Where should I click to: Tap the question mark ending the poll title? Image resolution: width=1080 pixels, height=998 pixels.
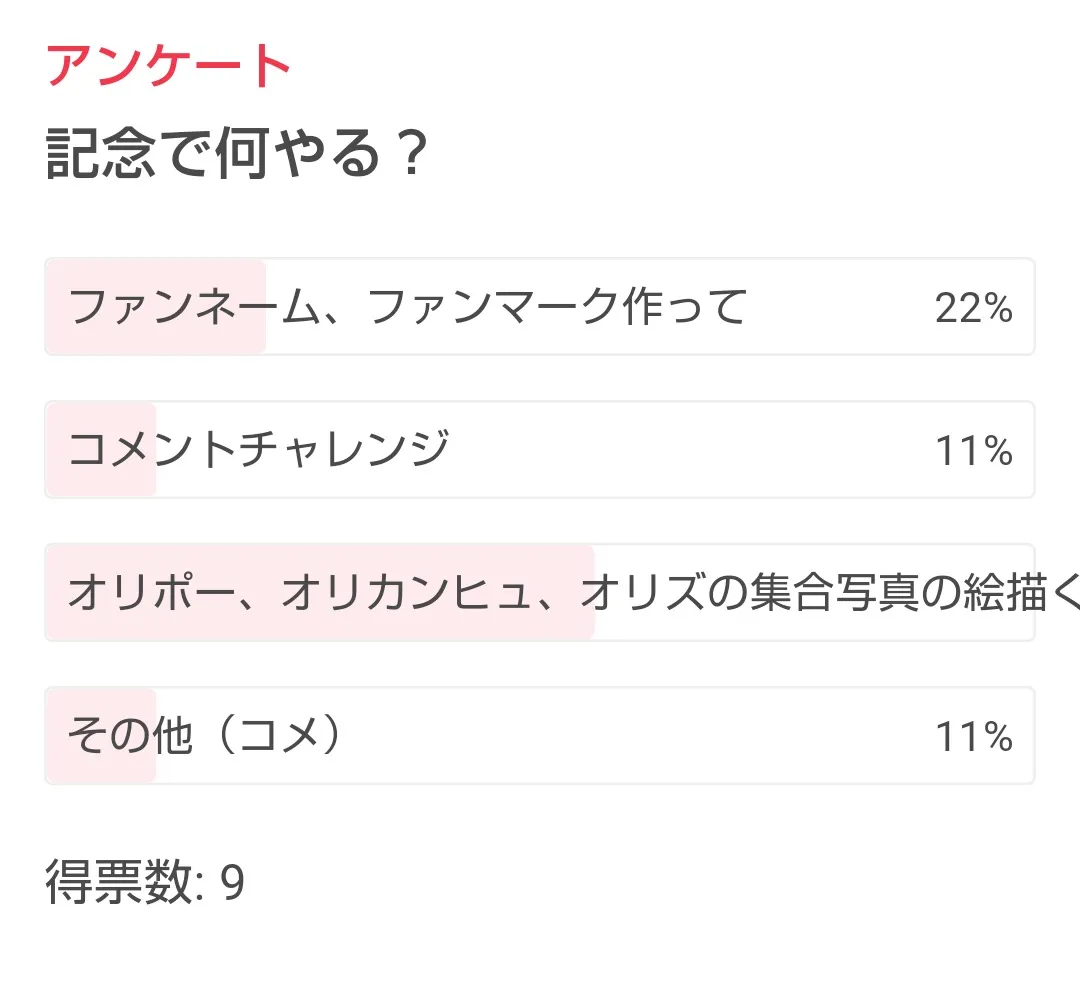(x=408, y=154)
